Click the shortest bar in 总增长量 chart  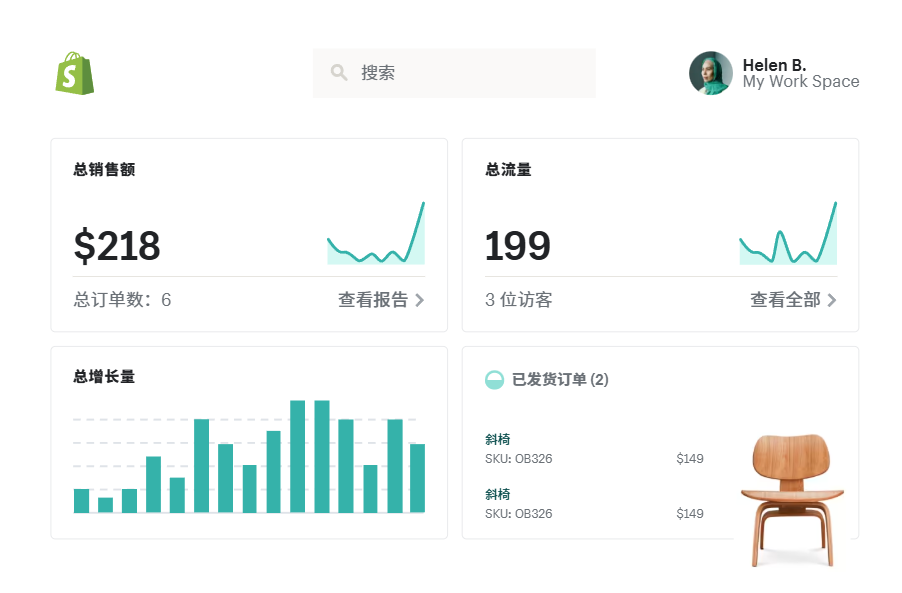106,505
